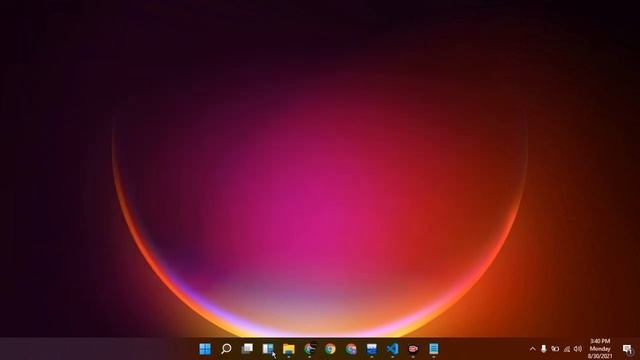Launch File Explorer from taskbar
Screen dimensions: 640x360
click(x=289, y=349)
